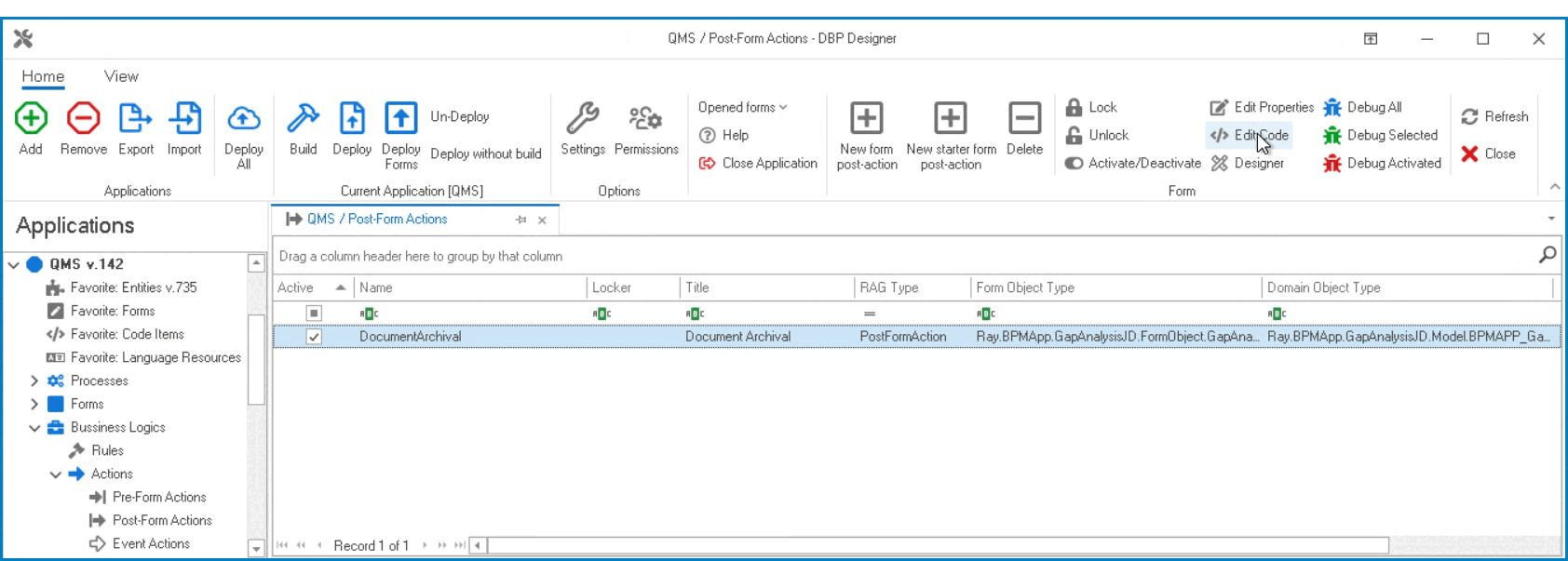1568x561 pixels.
Task: Select Favorite: Code Items in the tree
Action: (115, 334)
